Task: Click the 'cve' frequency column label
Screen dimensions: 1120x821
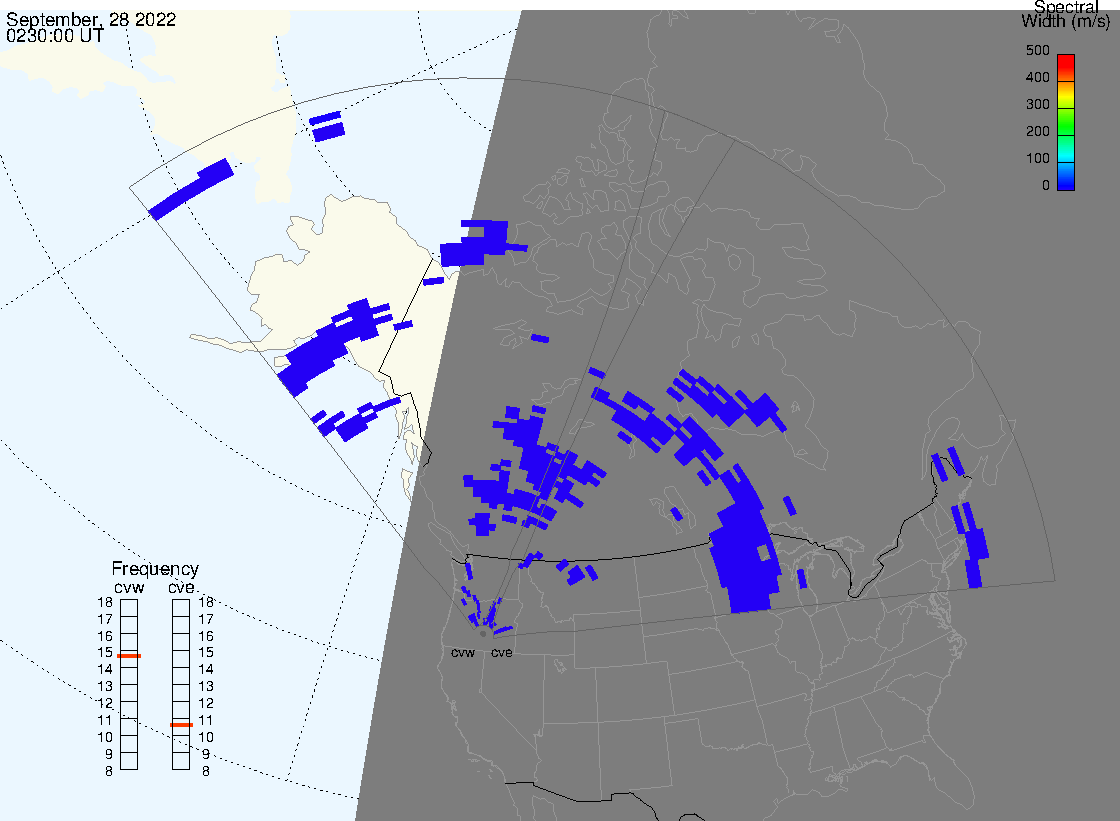Action: [x=181, y=587]
